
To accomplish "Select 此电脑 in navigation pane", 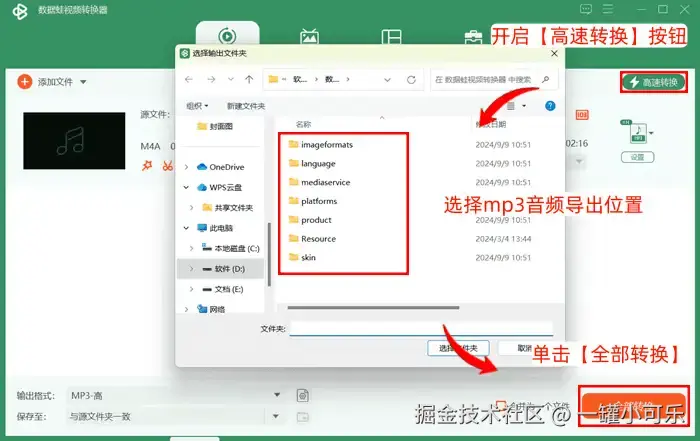I will point(221,228).
